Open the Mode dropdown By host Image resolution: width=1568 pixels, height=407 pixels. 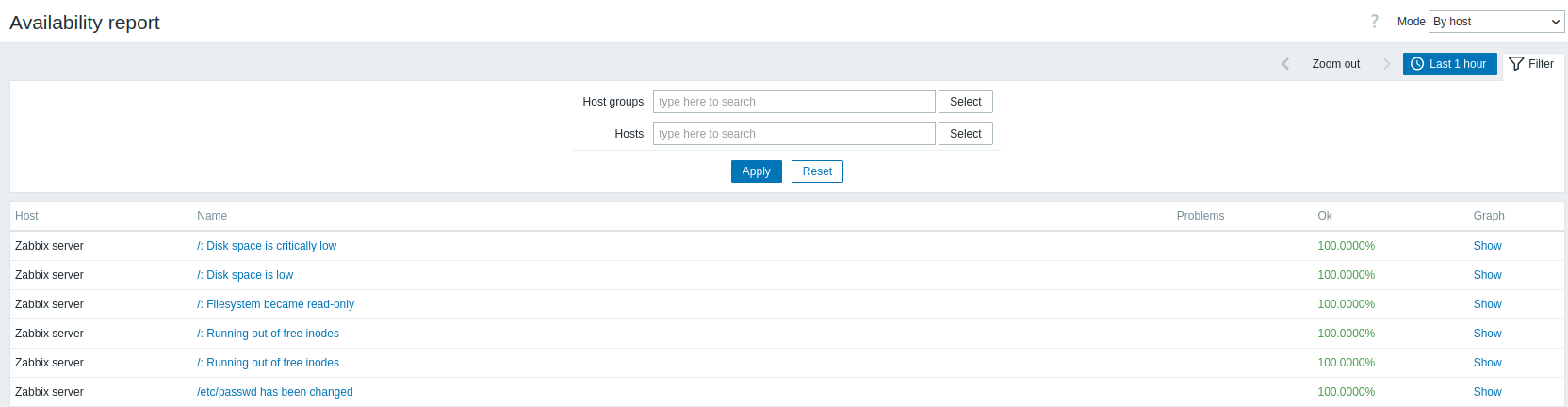point(1497,22)
